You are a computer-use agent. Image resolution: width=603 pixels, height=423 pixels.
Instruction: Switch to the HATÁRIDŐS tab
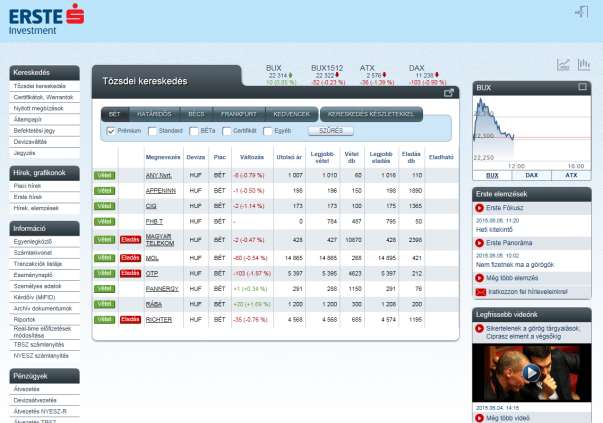(x=154, y=114)
